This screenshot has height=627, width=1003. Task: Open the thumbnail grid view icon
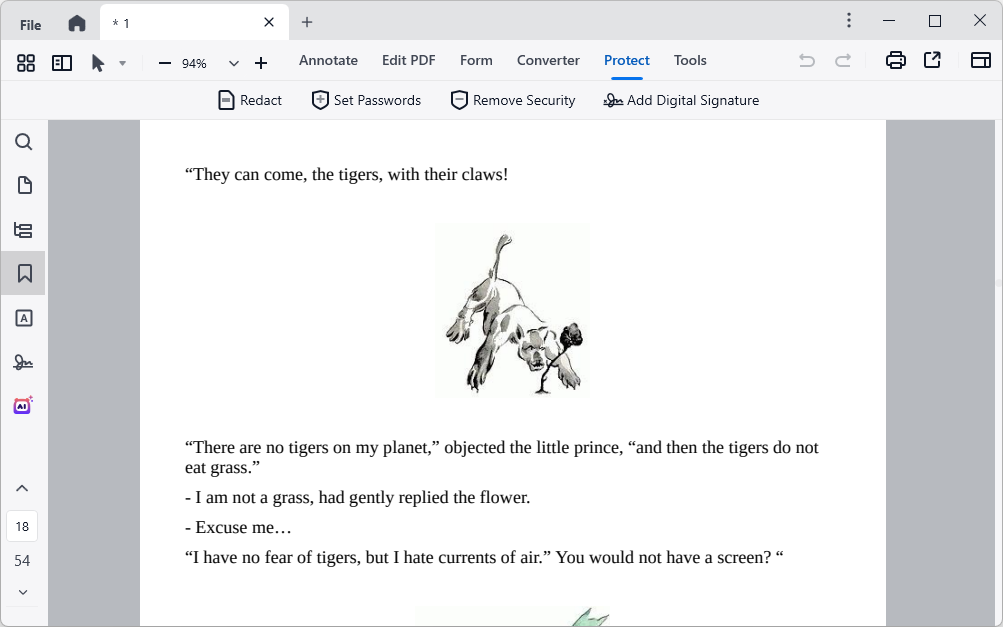[x=26, y=63]
